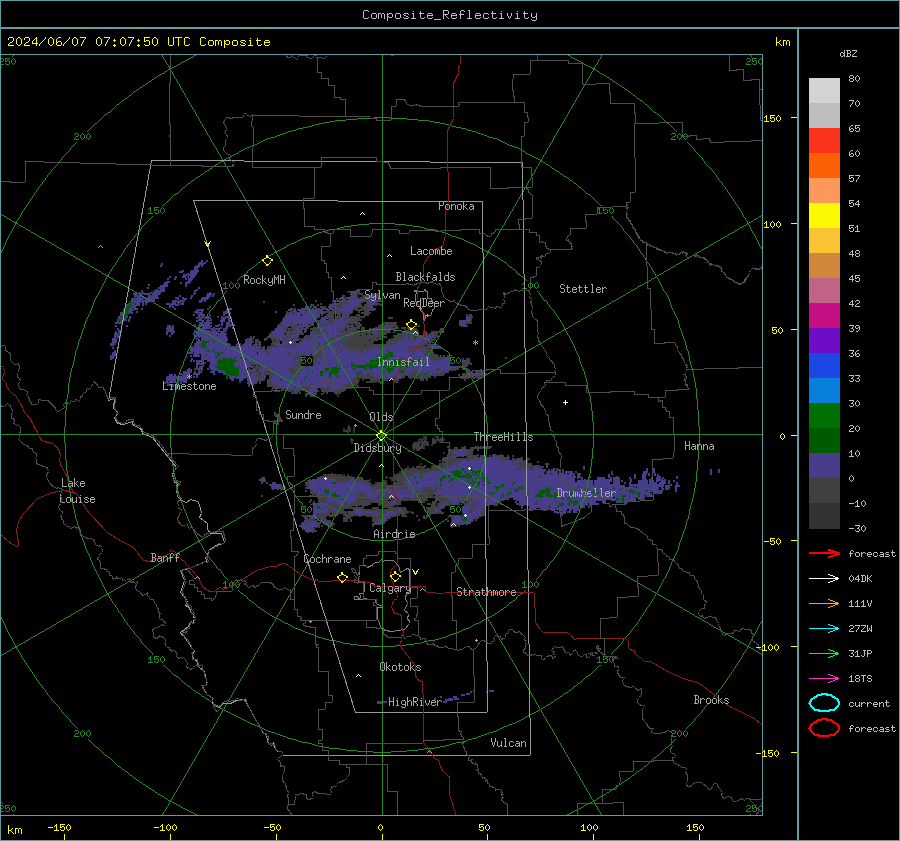Screen dimensions: 900x841
Task: Click the Lake Louise label
Action: click(77, 491)
